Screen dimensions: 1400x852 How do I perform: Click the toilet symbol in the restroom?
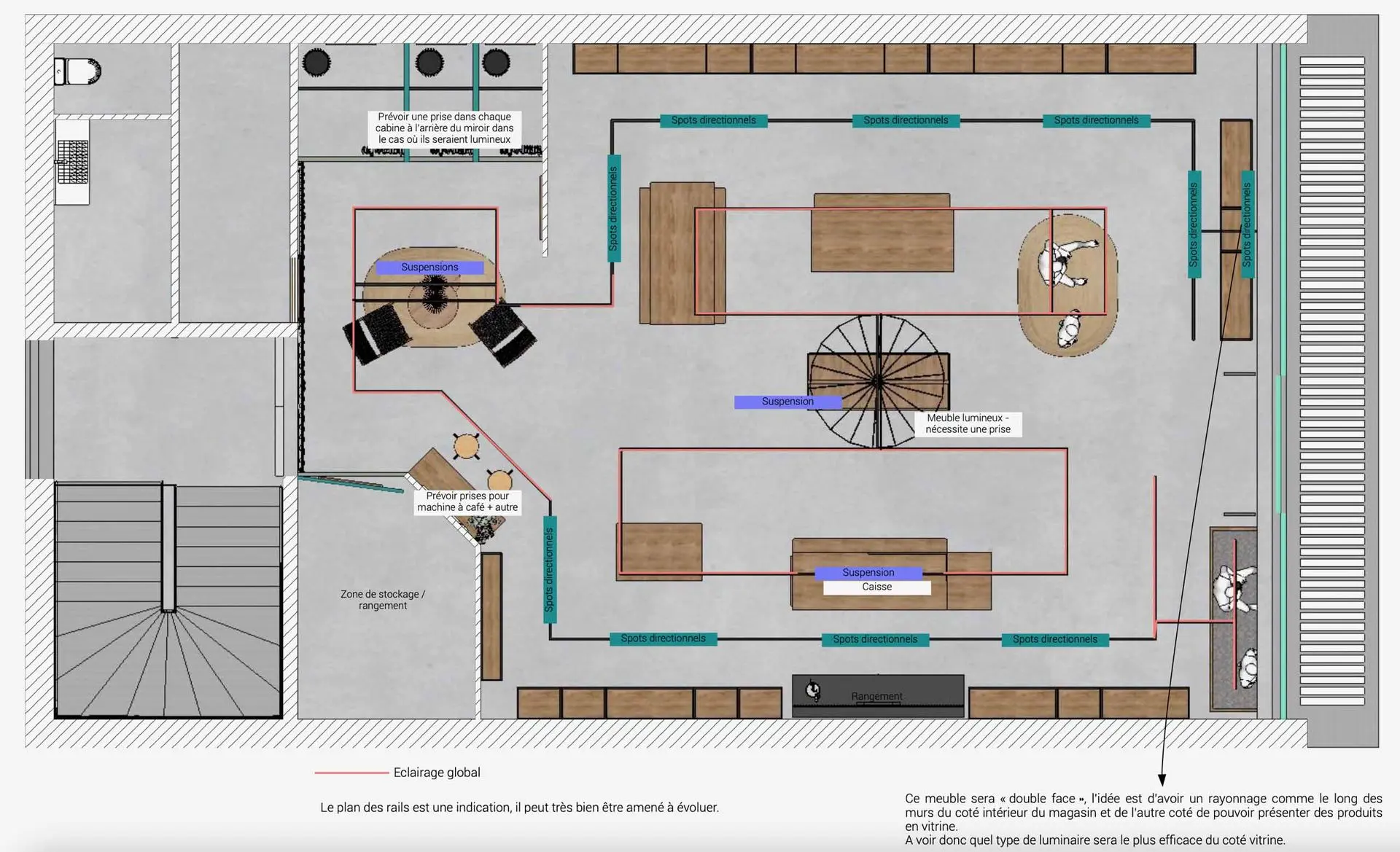pos(77,71)
